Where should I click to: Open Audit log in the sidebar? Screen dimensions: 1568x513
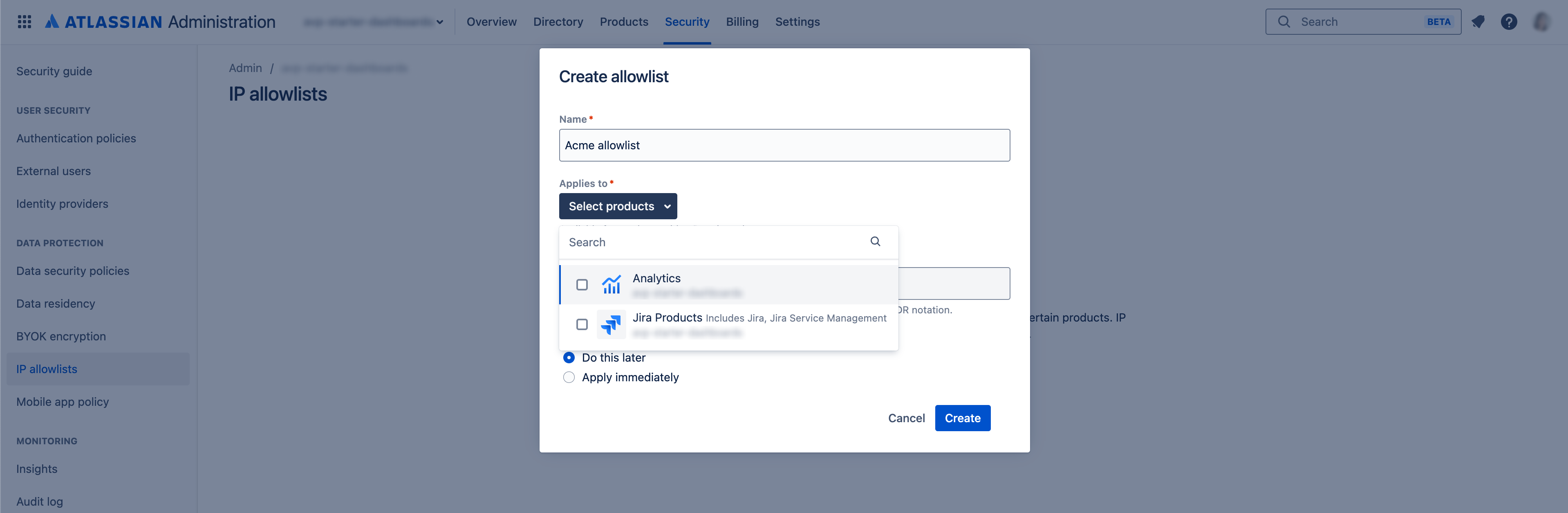tap(39, 502)
